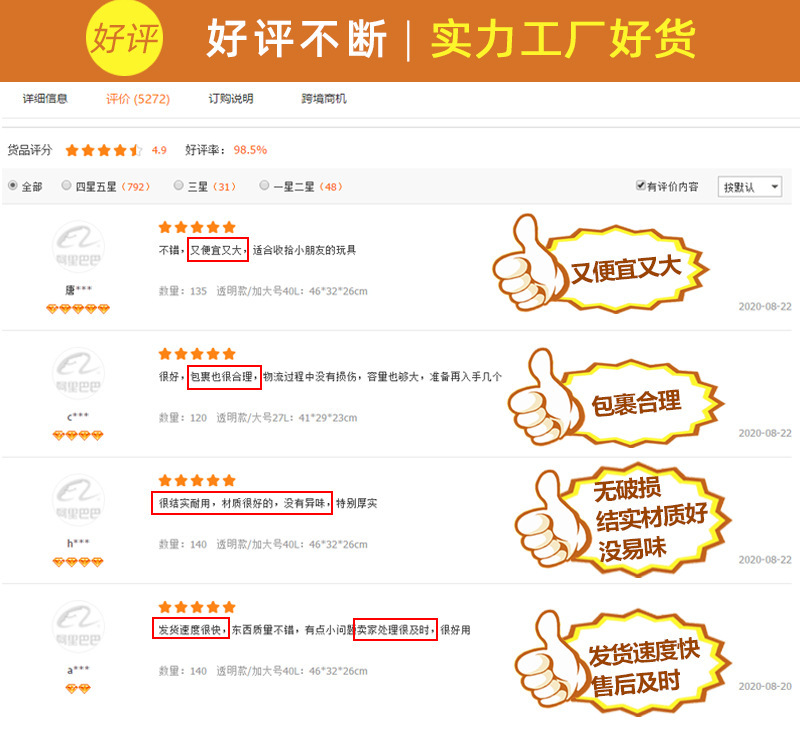Screen dimensions: 800x751
Task: Switch to the 订购说明 tab
Action: tap(231, 98)
